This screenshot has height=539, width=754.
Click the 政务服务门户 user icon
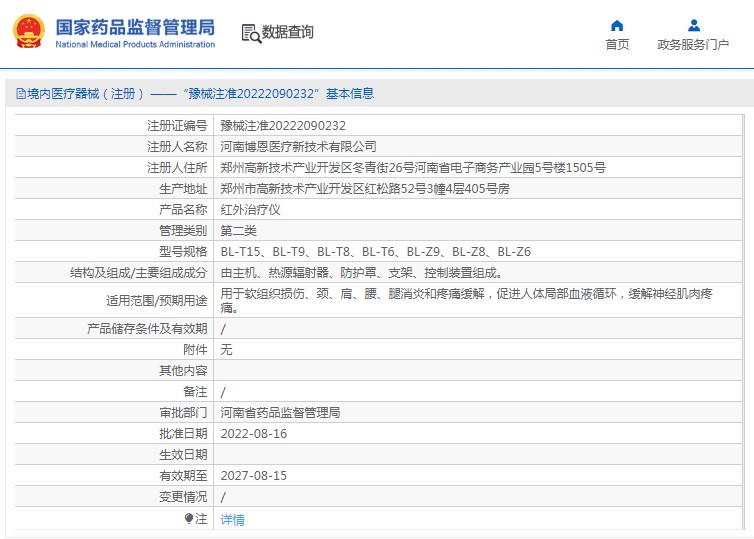point(693,25)
